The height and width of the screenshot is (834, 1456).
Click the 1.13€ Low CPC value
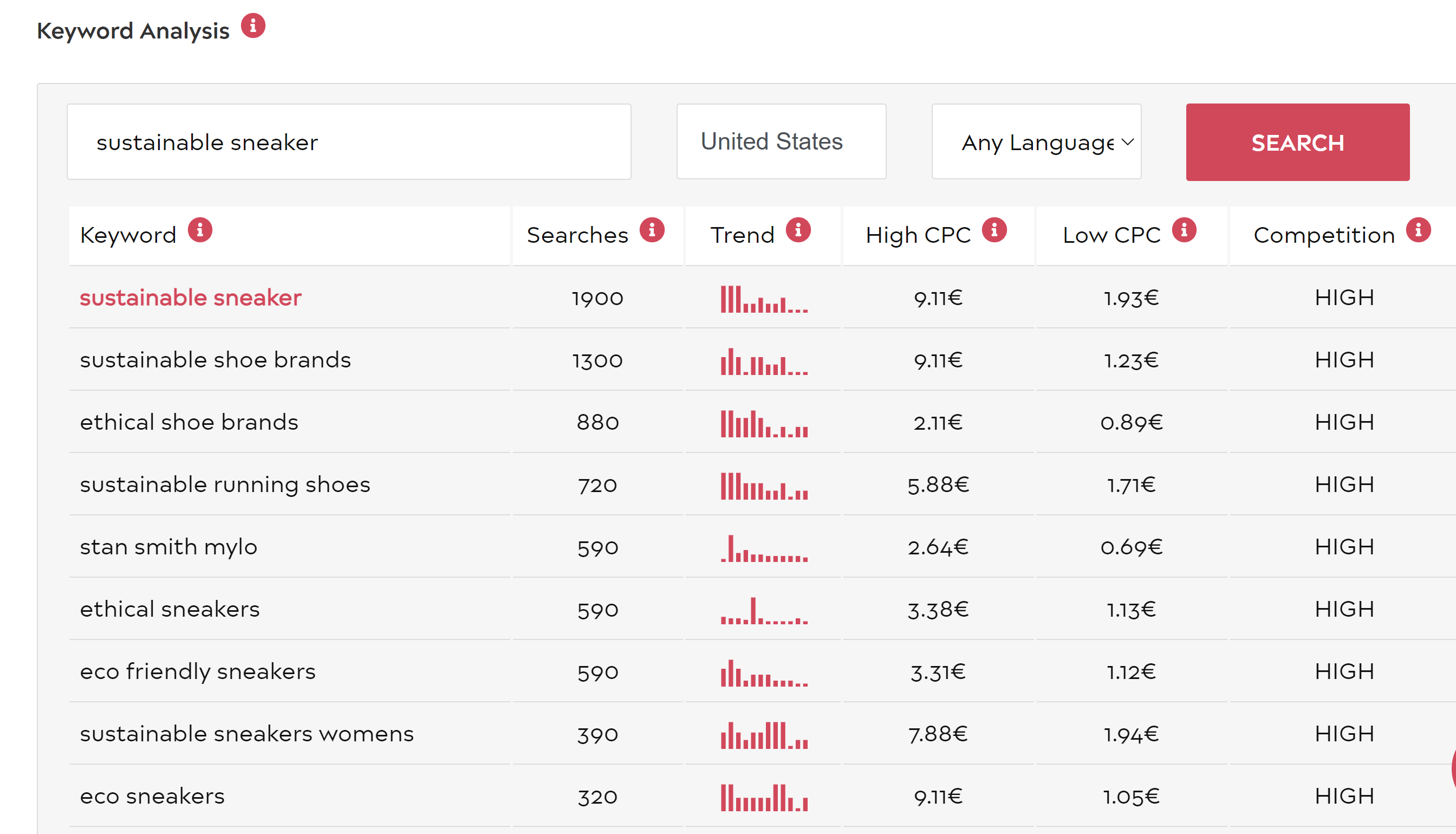point(1131,610)
